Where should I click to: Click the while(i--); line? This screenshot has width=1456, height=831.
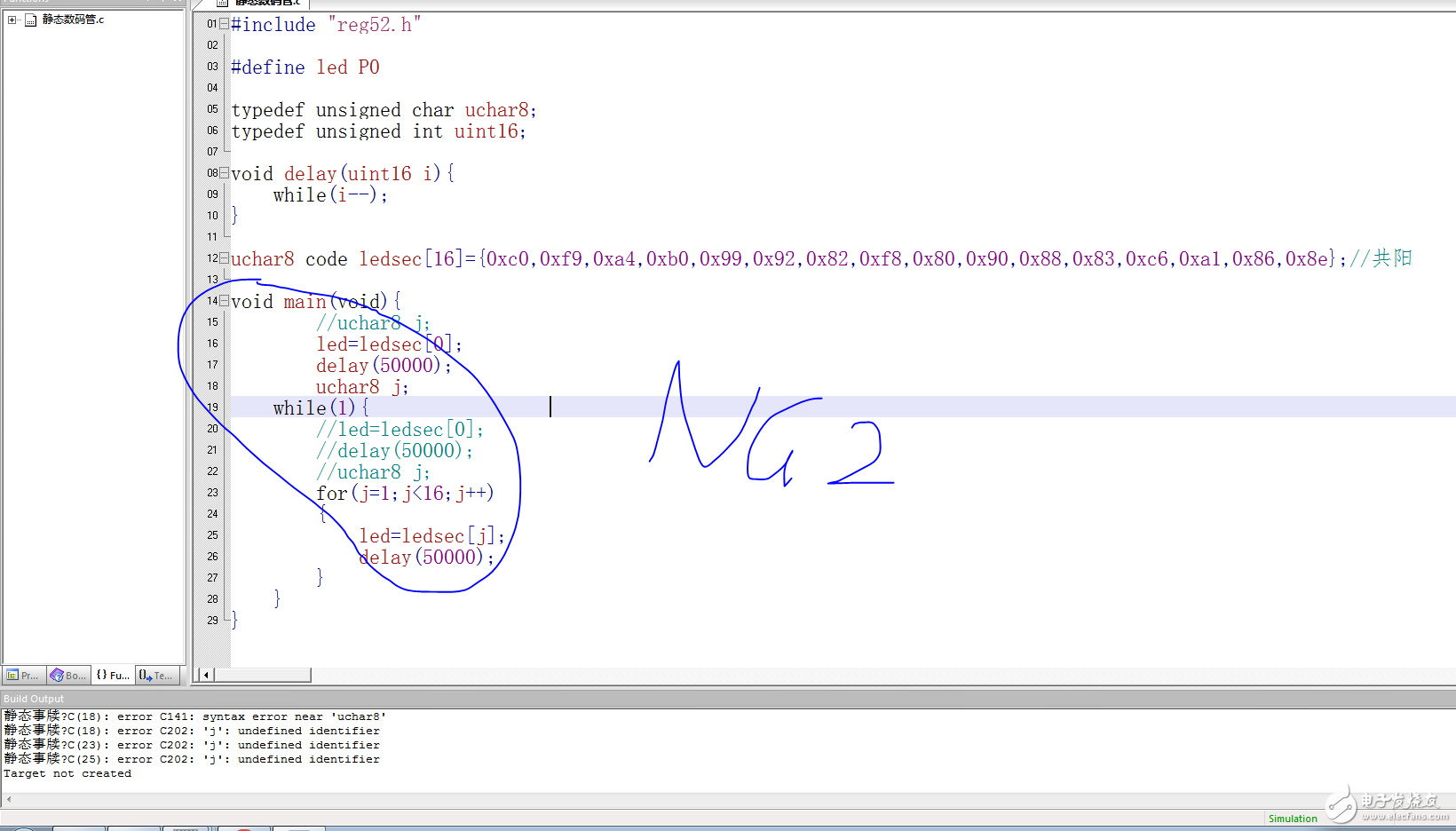(330, 195)
